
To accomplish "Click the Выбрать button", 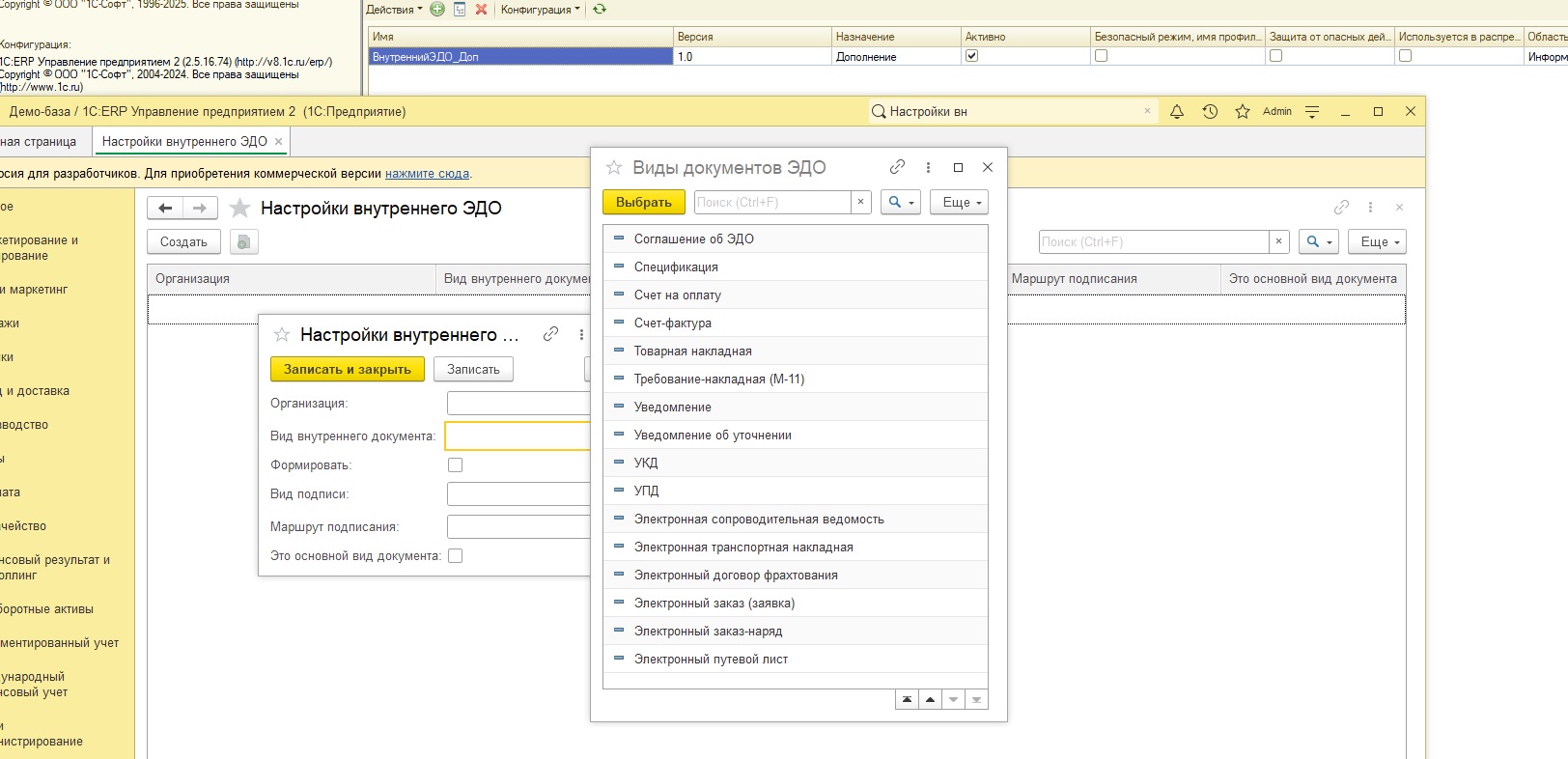I will pos(644,202).
